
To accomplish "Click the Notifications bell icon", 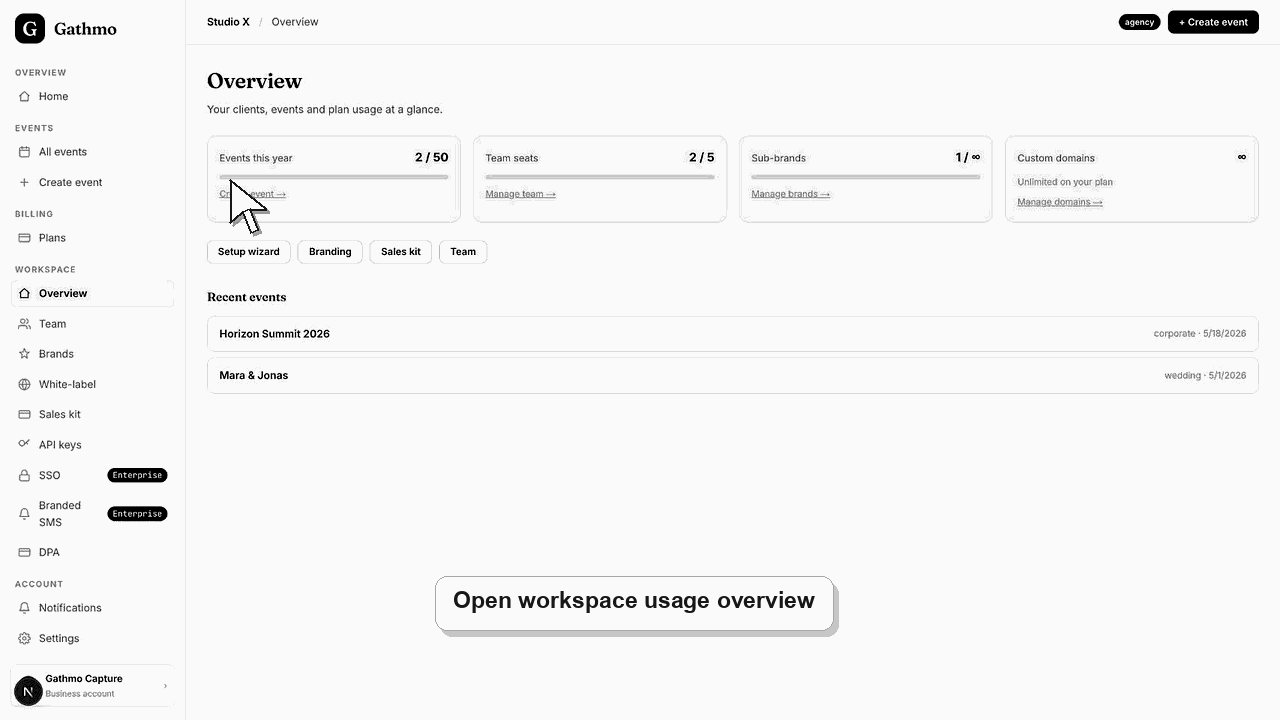I will click(24, 608).
